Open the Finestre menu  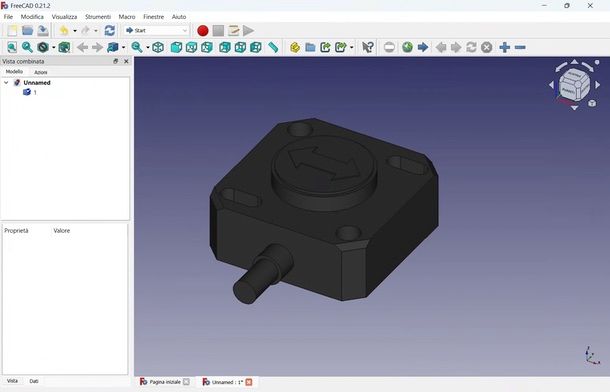(154, 17)
